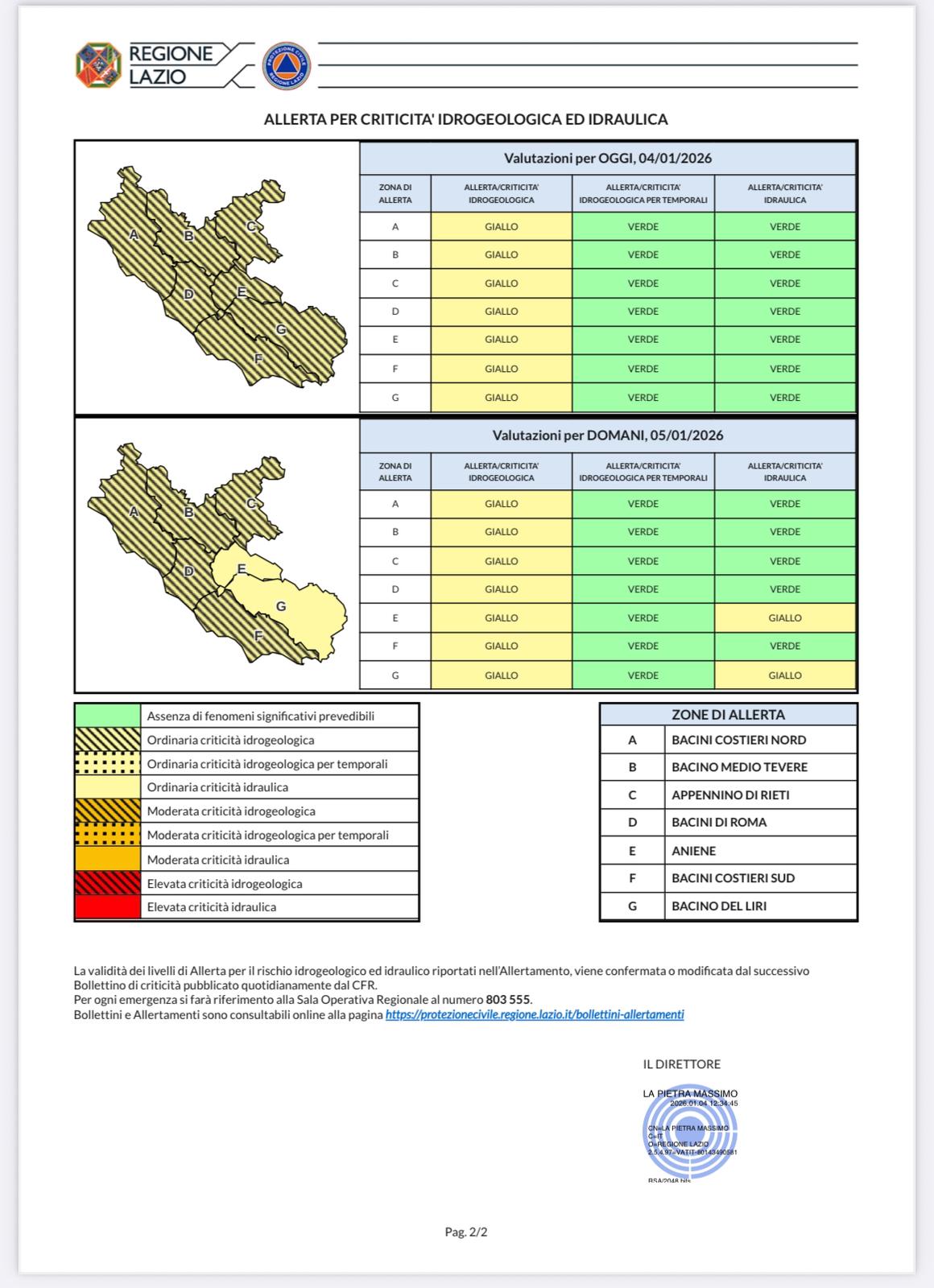Click zone C on today's map
This screenshot has height=1288, width=934.
(x=250, y=226)
